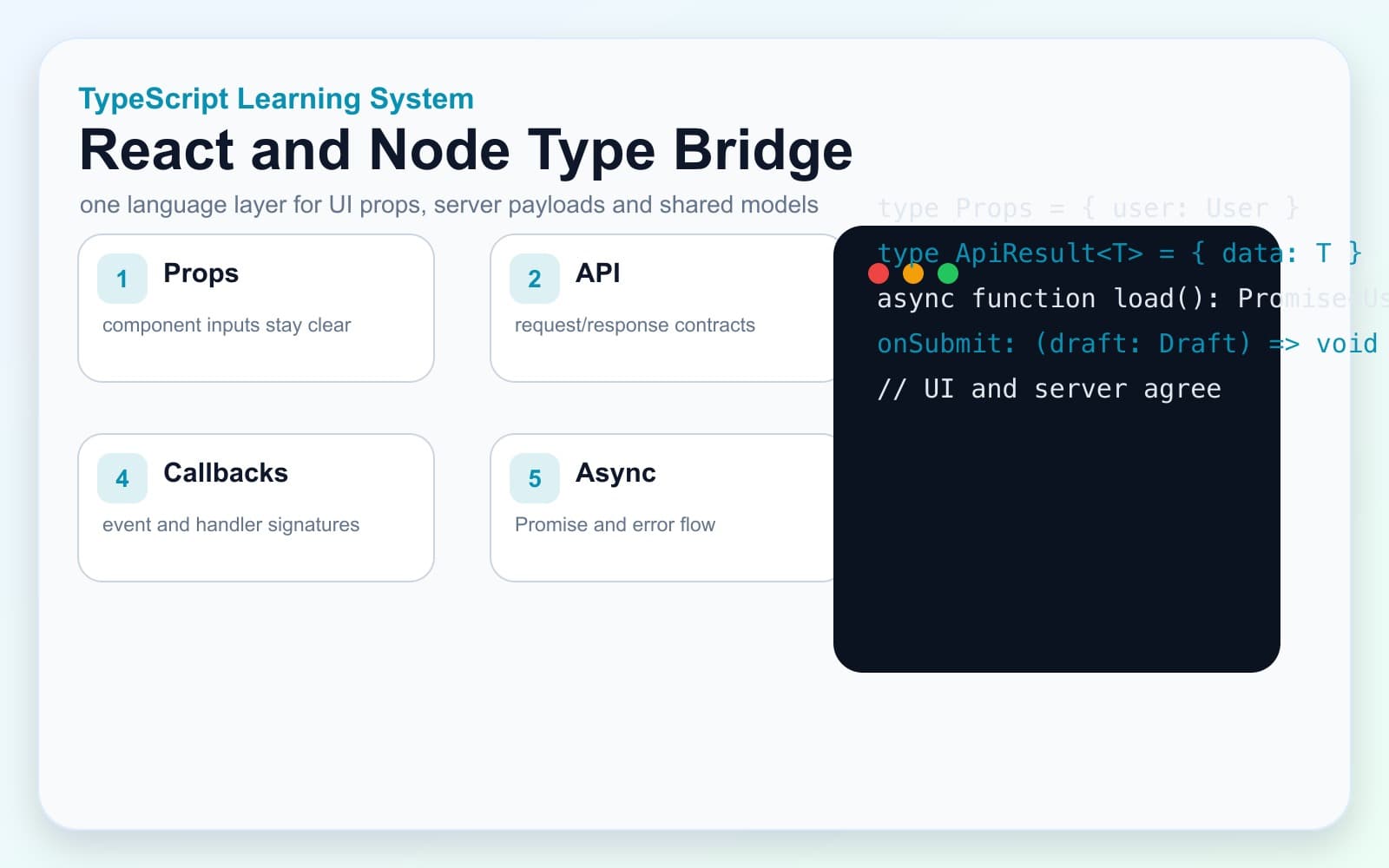1389x868 pixels.
Task: Click the faded 'type Props' code line
Action: point(1088,208)
